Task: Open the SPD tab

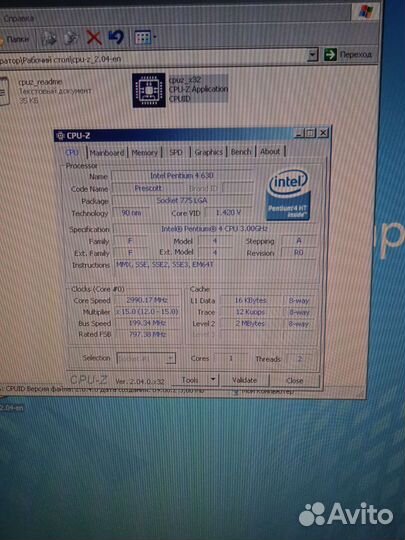Action: click(176, 152)
